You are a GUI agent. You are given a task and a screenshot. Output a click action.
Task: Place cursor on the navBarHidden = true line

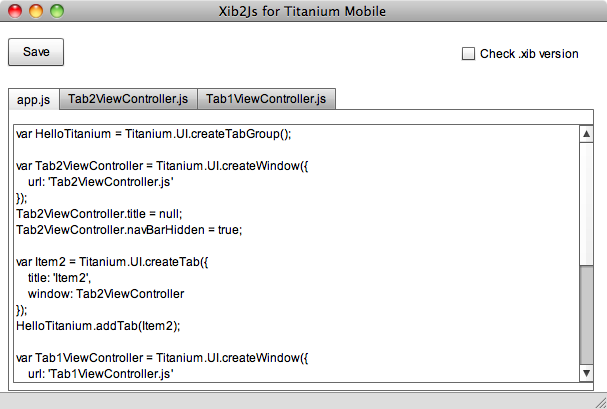coord(129,230)
